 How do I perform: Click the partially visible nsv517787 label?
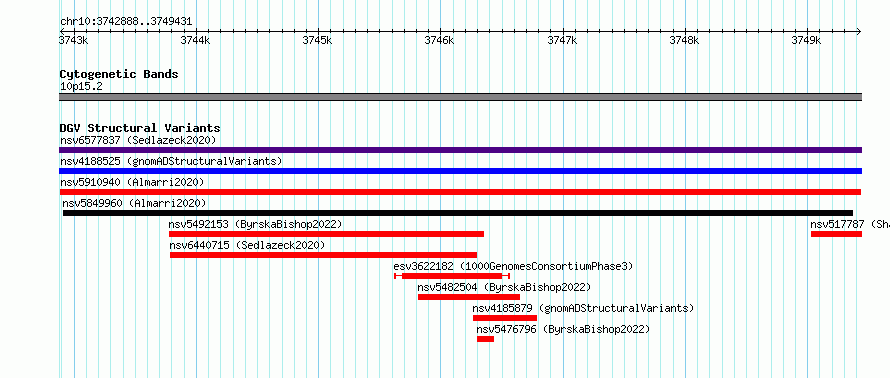[850, 224]
